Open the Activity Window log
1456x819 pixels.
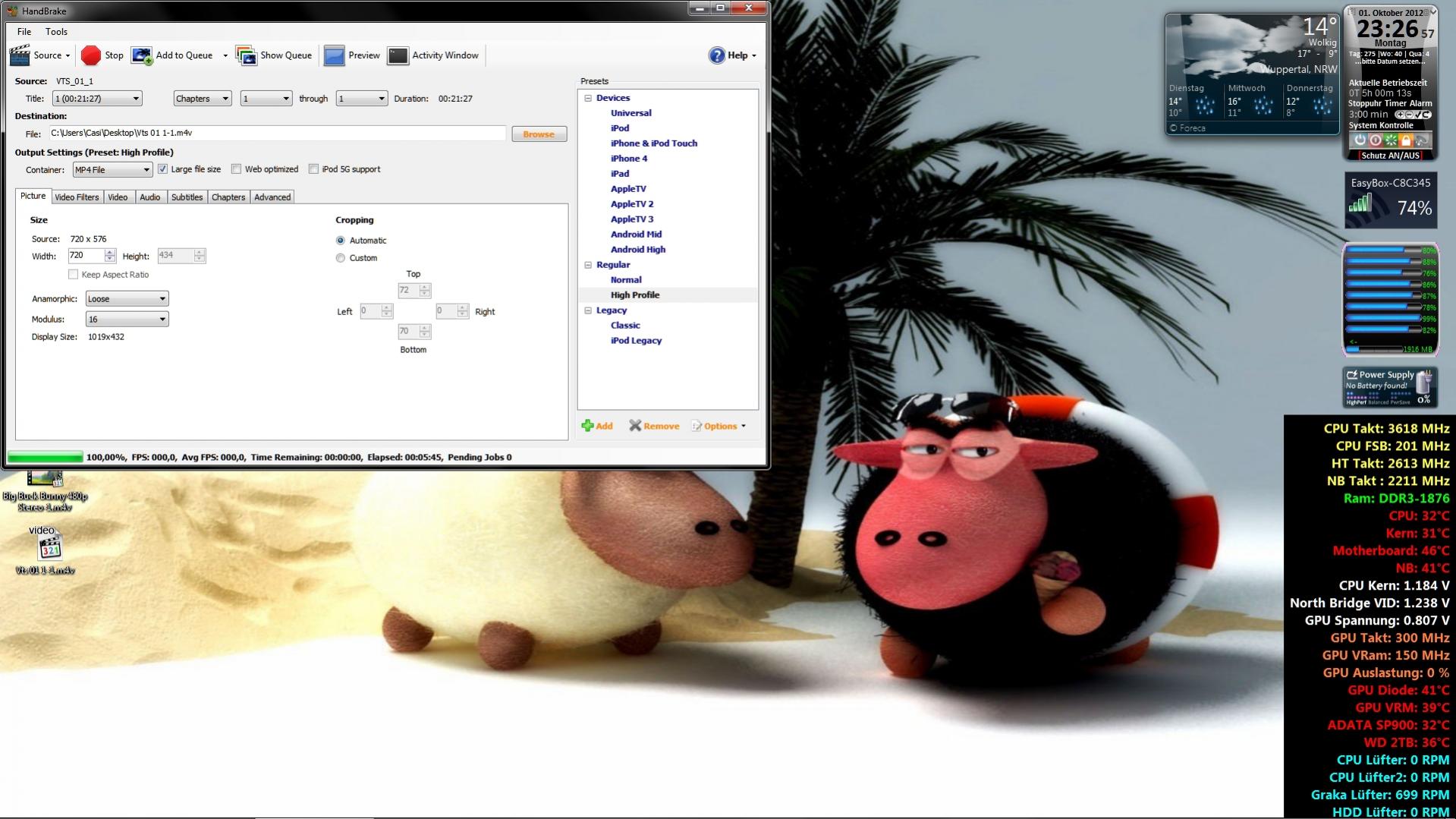point(433,55)
